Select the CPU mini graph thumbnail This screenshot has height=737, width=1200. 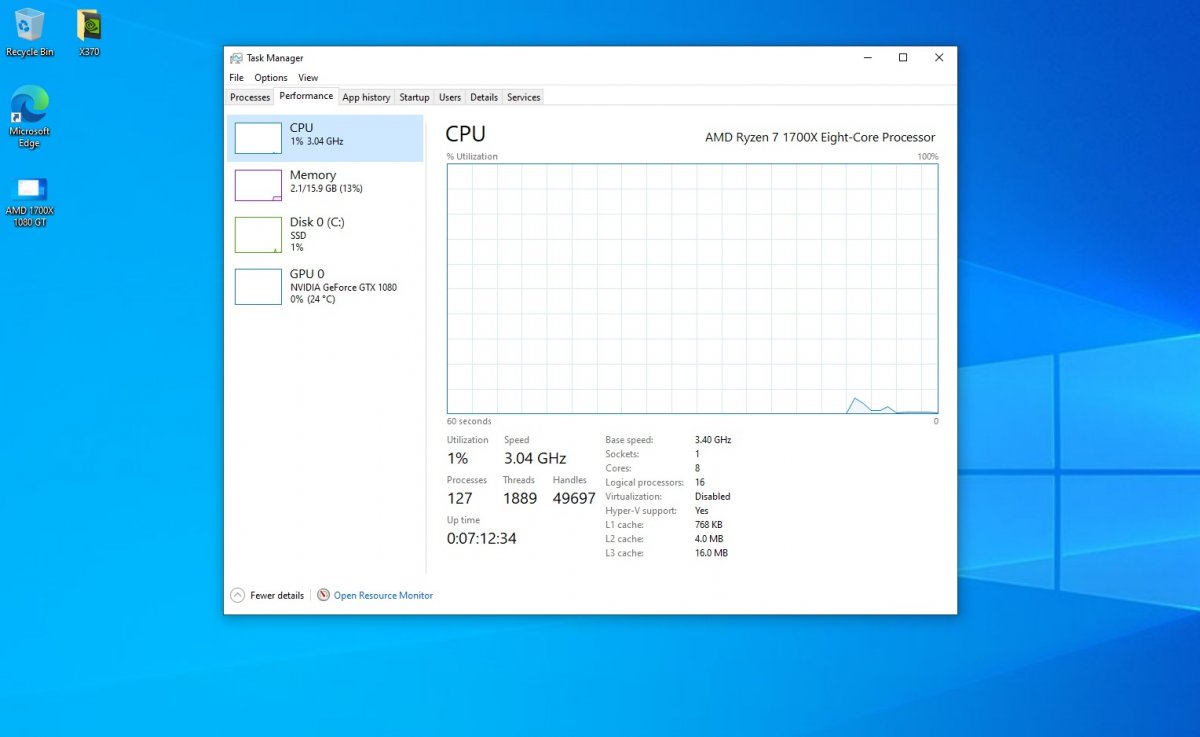pos(258,138)
